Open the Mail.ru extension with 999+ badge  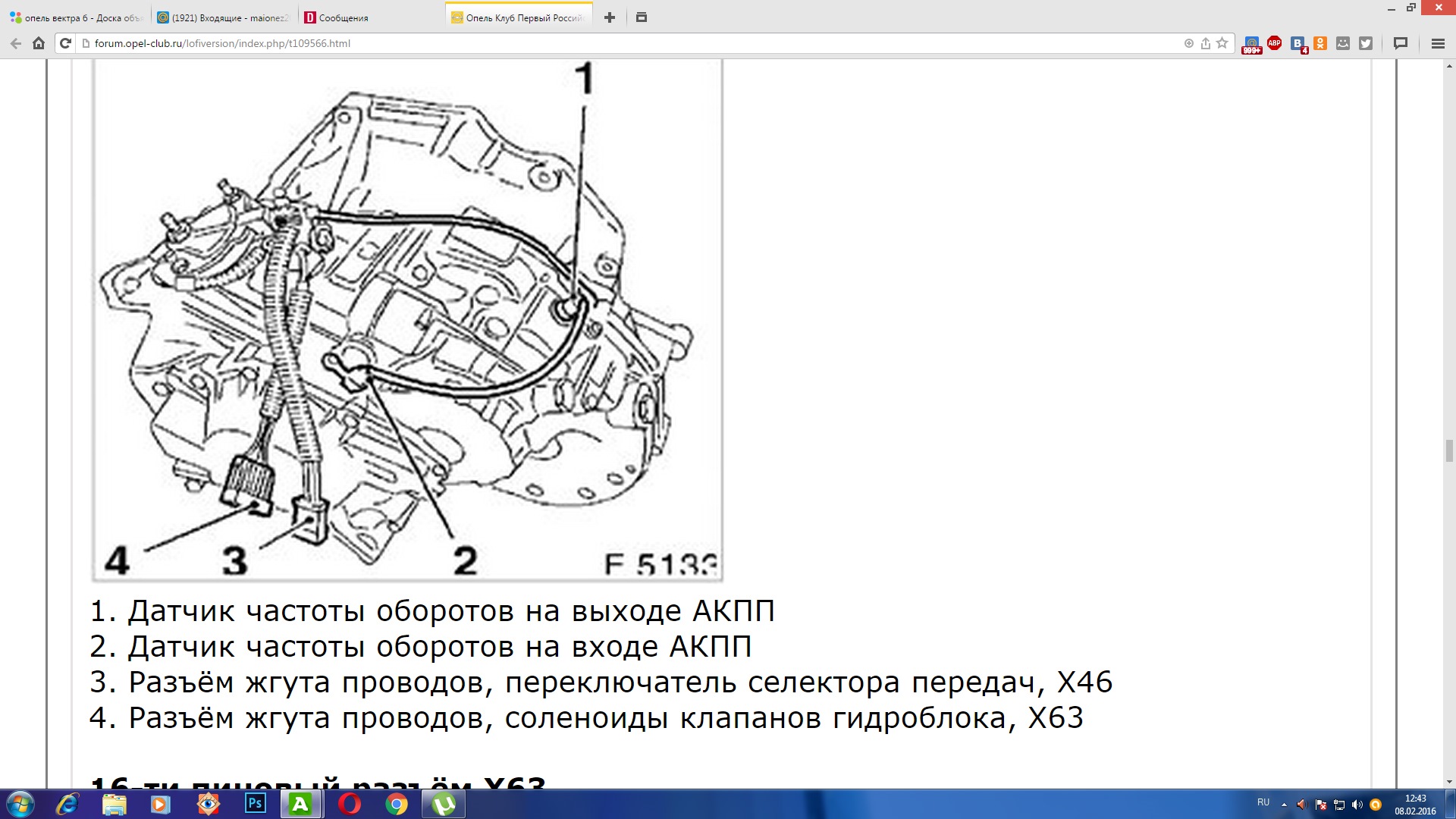(x=1251, y=43)
